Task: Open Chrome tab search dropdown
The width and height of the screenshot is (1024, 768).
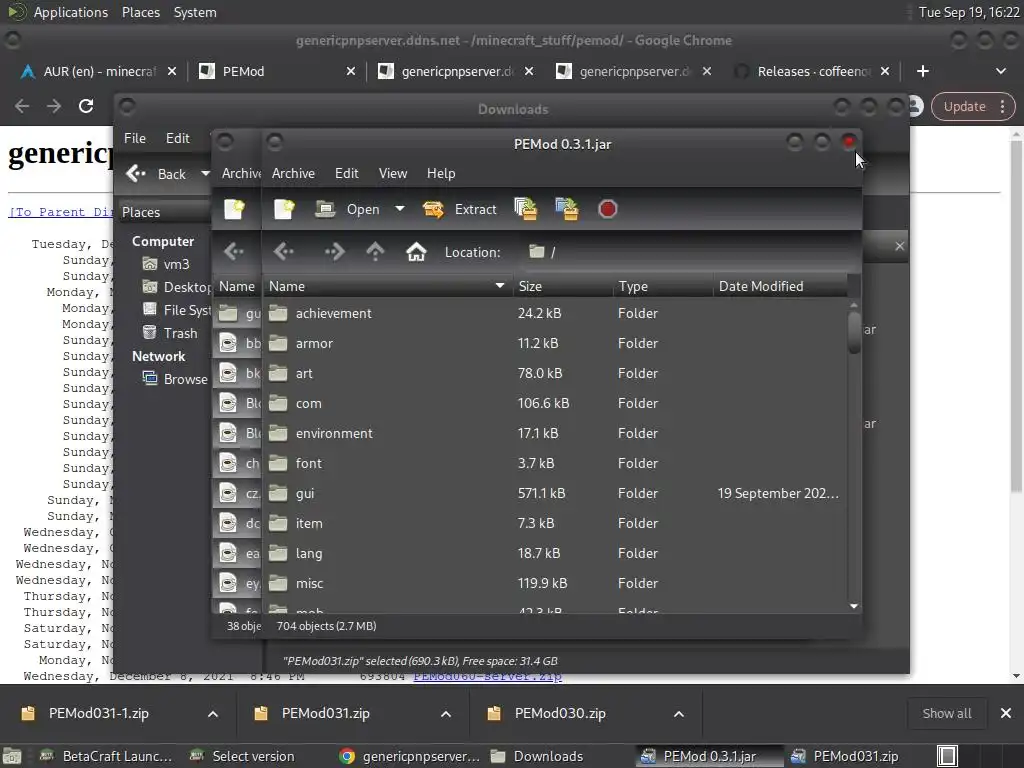Action: 1000,71
